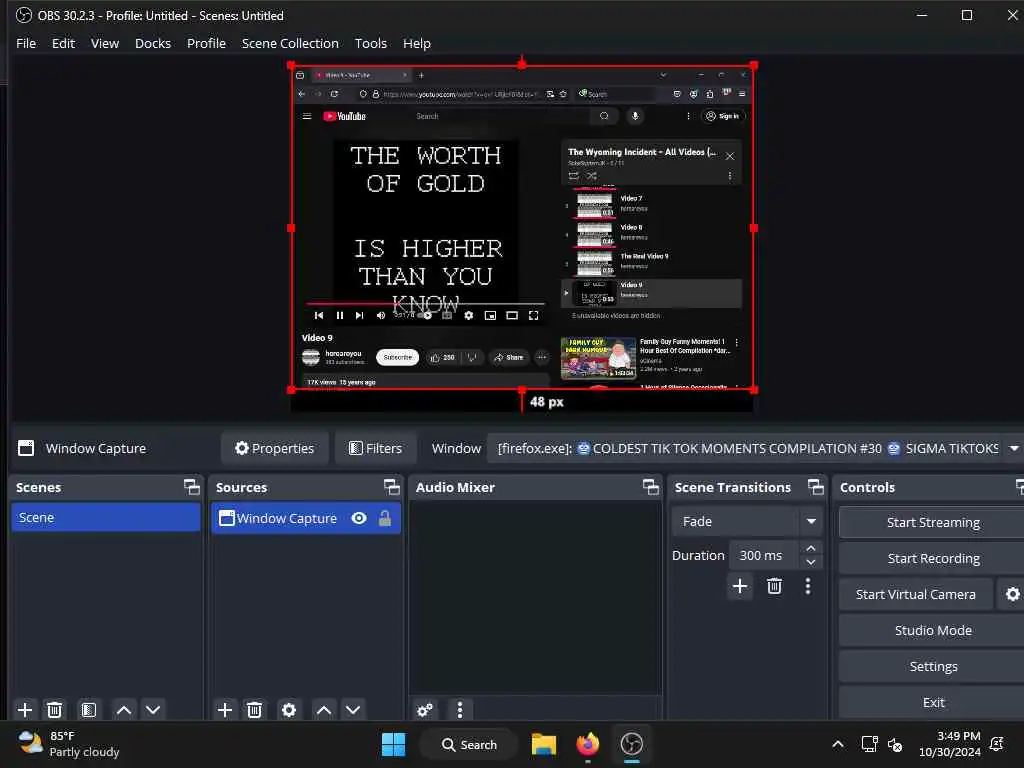This screenshot has height=768, width=1024.
Task: Open the Fade transition dropdown
Action: click(x=746, y=521)
